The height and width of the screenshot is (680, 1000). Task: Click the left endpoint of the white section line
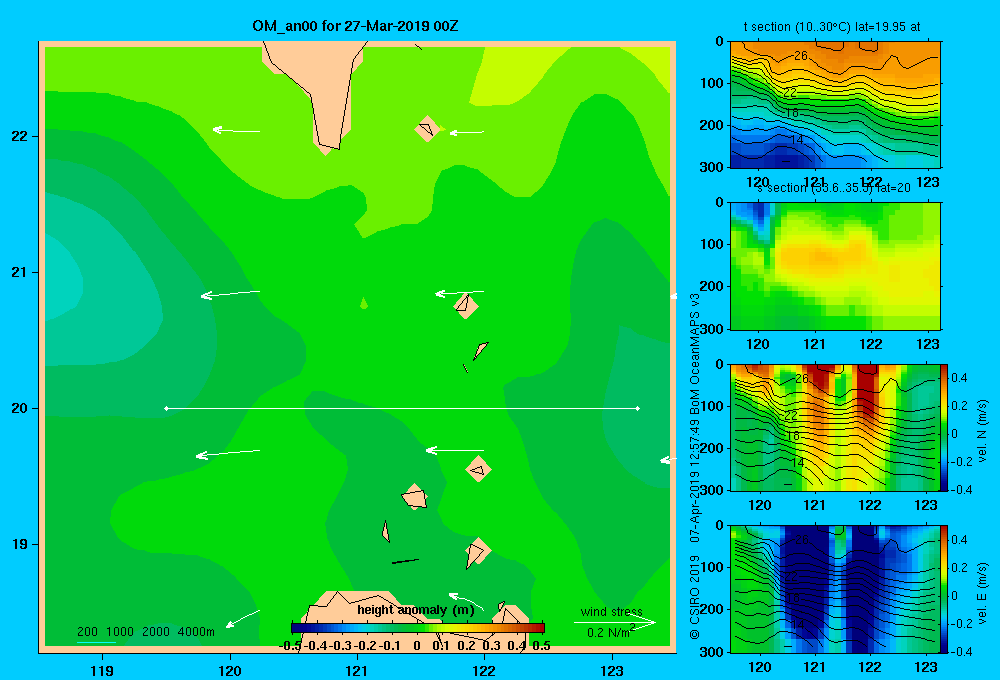click(166, 408)
